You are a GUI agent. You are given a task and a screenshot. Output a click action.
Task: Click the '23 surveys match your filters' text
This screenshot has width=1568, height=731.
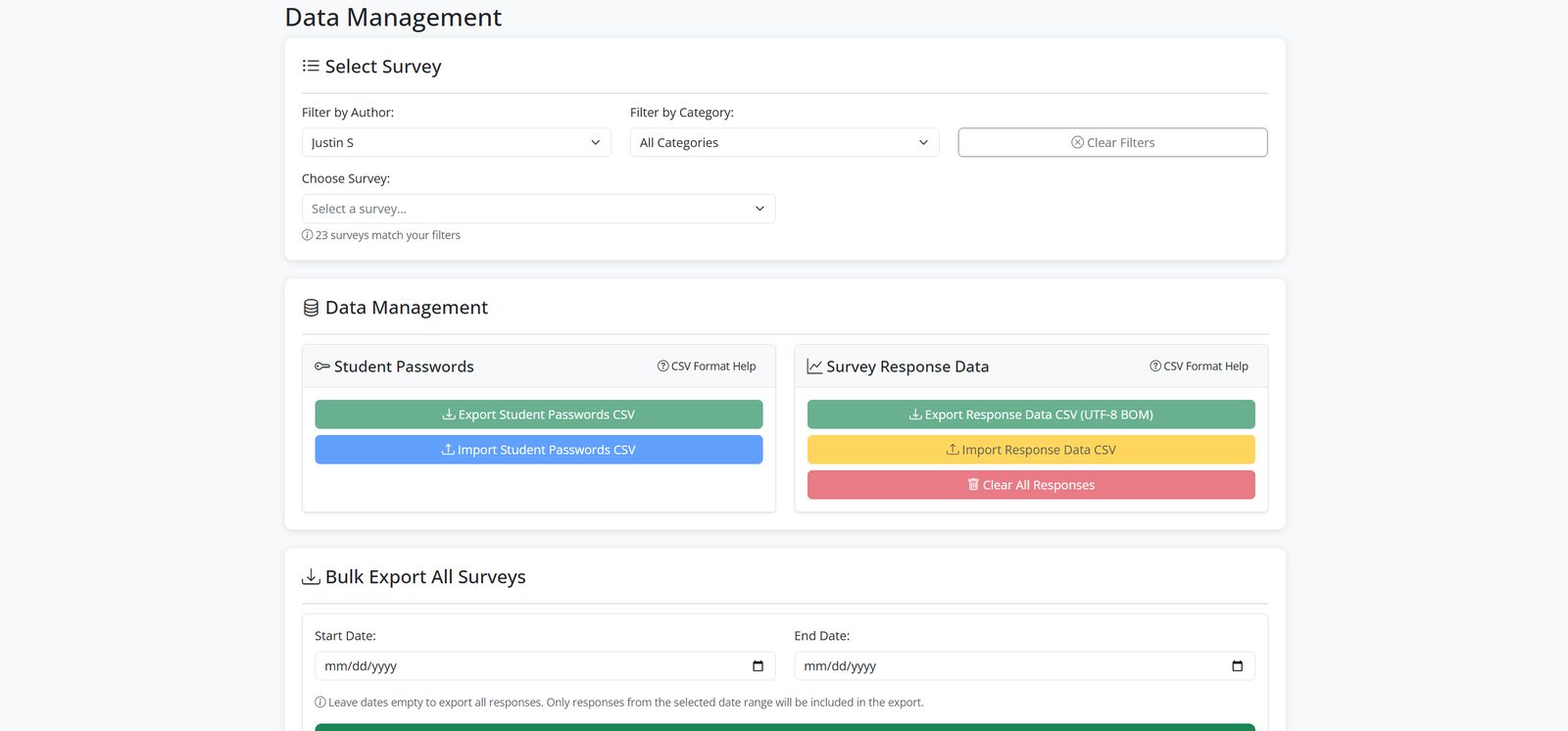coord(388,235)
